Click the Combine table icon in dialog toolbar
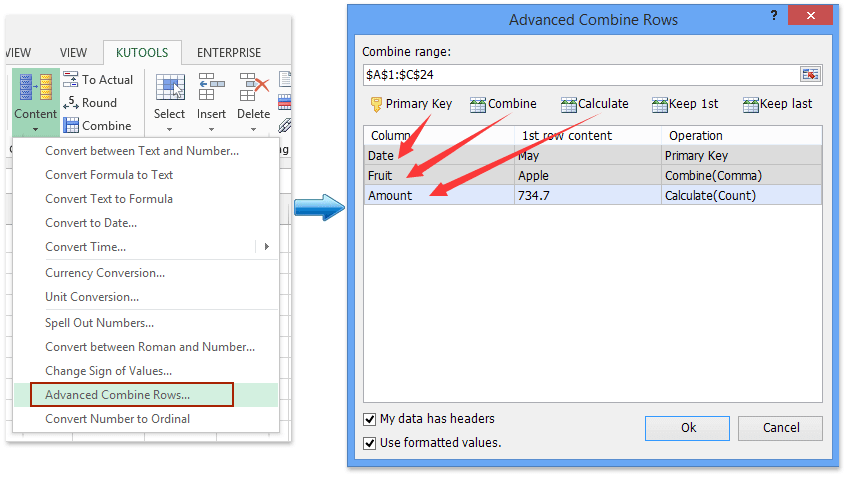This screenshot has width=845, height=477. [477, 105]
